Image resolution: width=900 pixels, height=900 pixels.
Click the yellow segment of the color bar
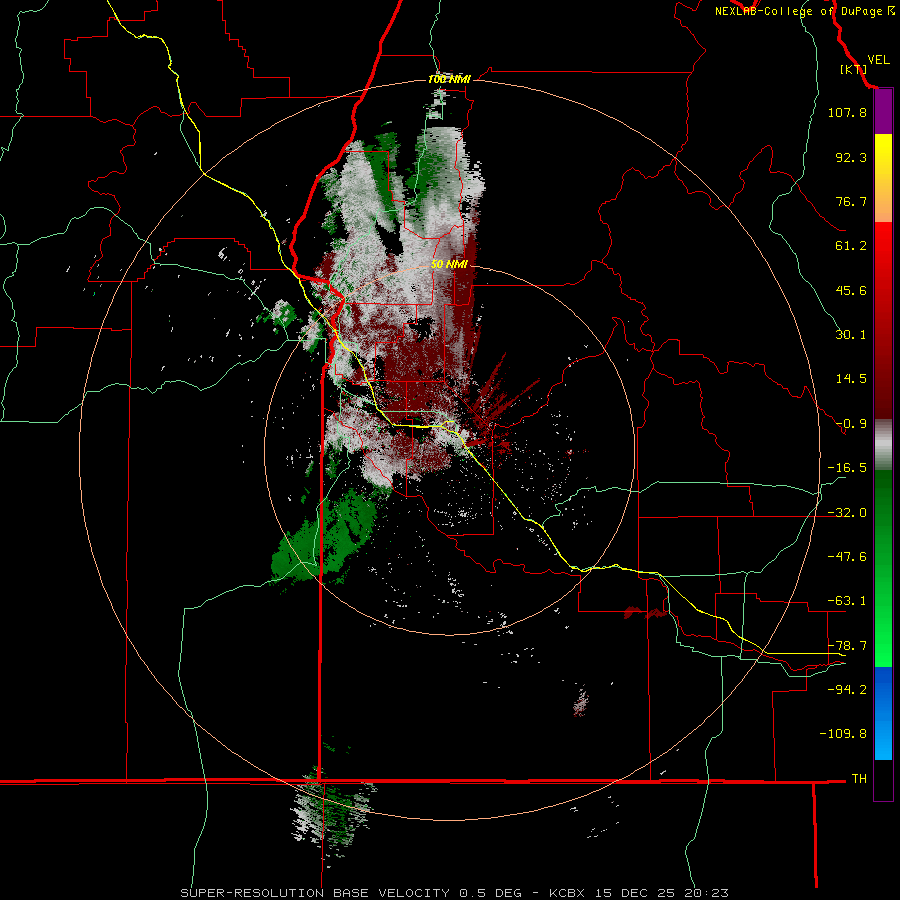pos(883,178)
